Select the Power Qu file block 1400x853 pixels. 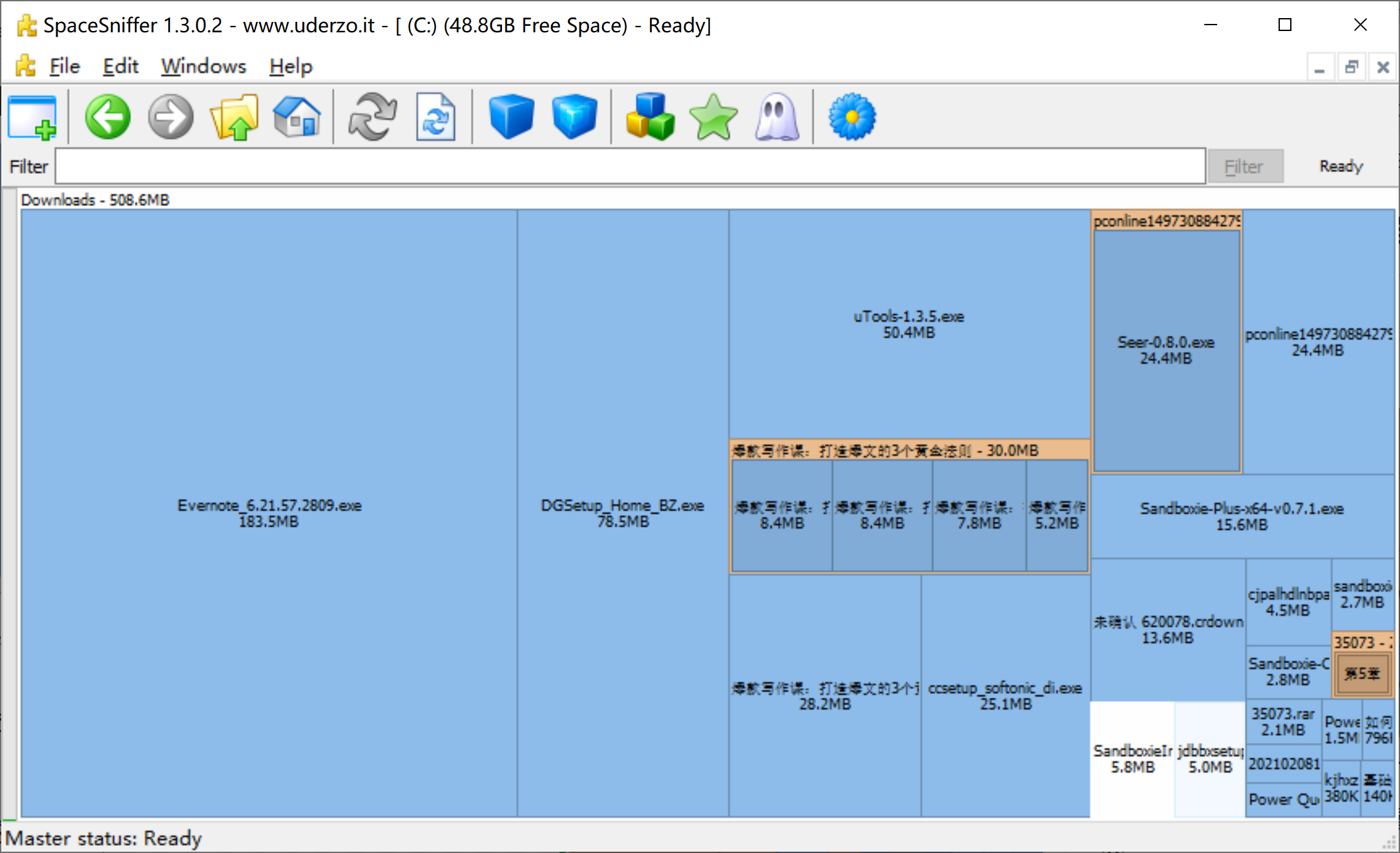[1284, 800]
